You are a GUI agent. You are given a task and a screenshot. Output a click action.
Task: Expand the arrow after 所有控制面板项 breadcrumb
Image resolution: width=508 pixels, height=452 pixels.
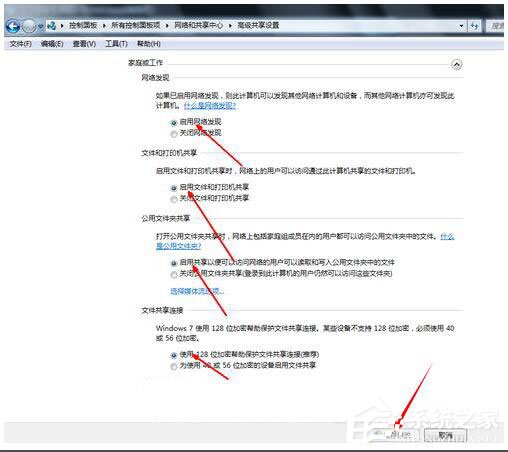tap(167, 25)
